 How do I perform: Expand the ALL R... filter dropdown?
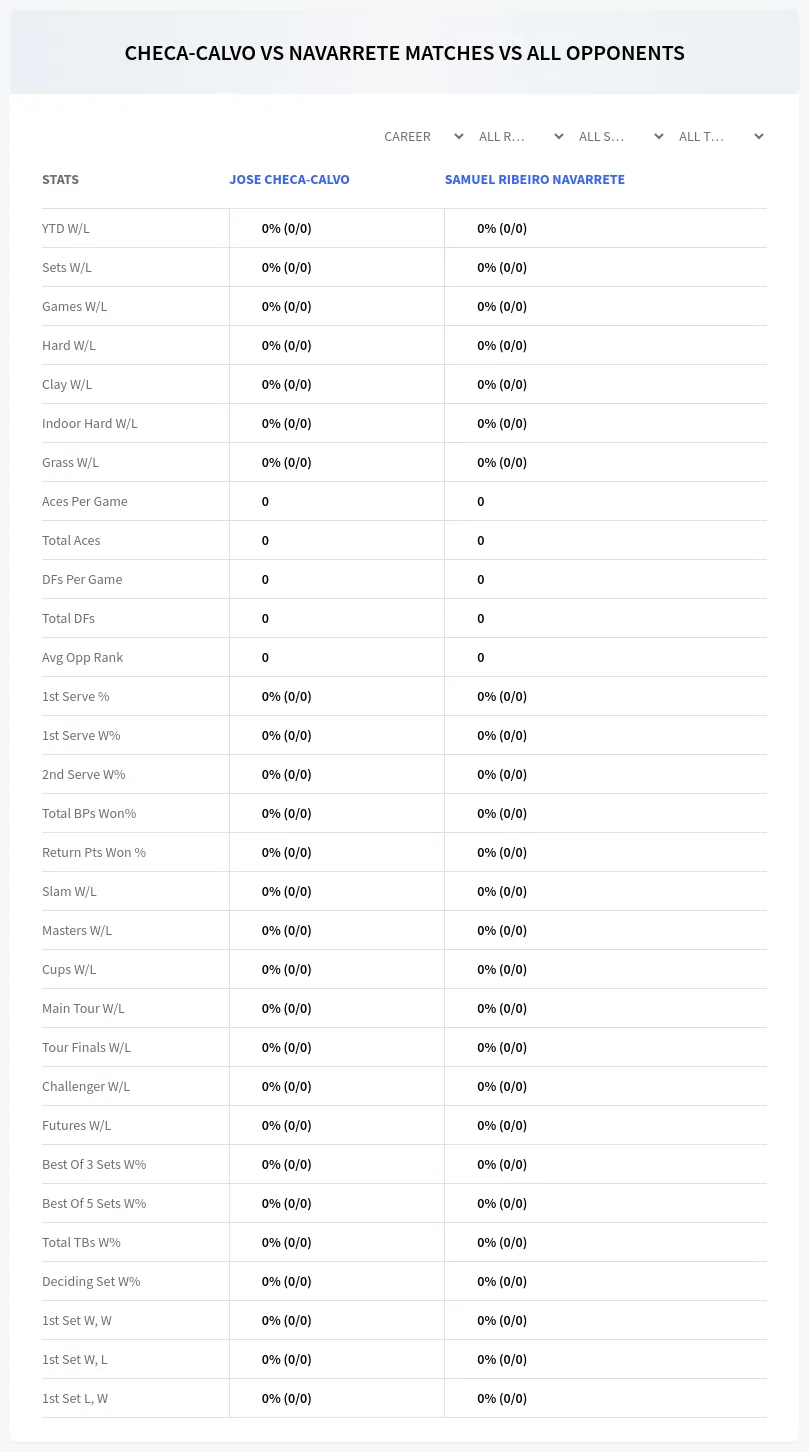pyautogui.click(x=520, y=136)
